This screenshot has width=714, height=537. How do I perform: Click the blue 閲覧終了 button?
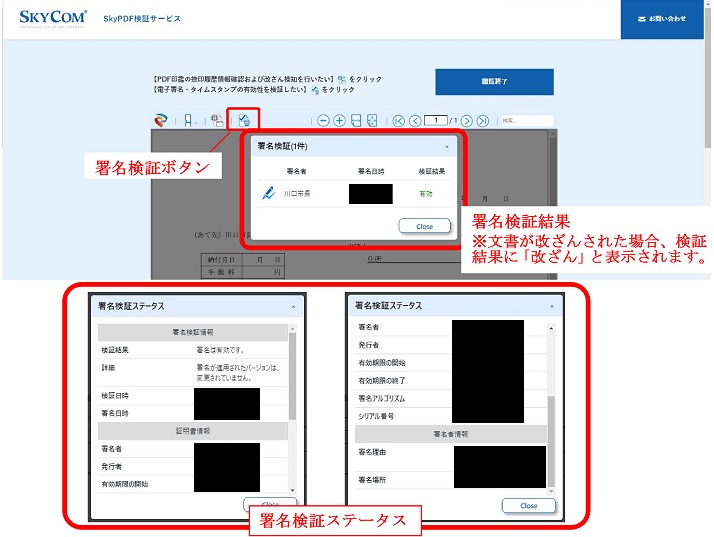(x=495, y=82)
